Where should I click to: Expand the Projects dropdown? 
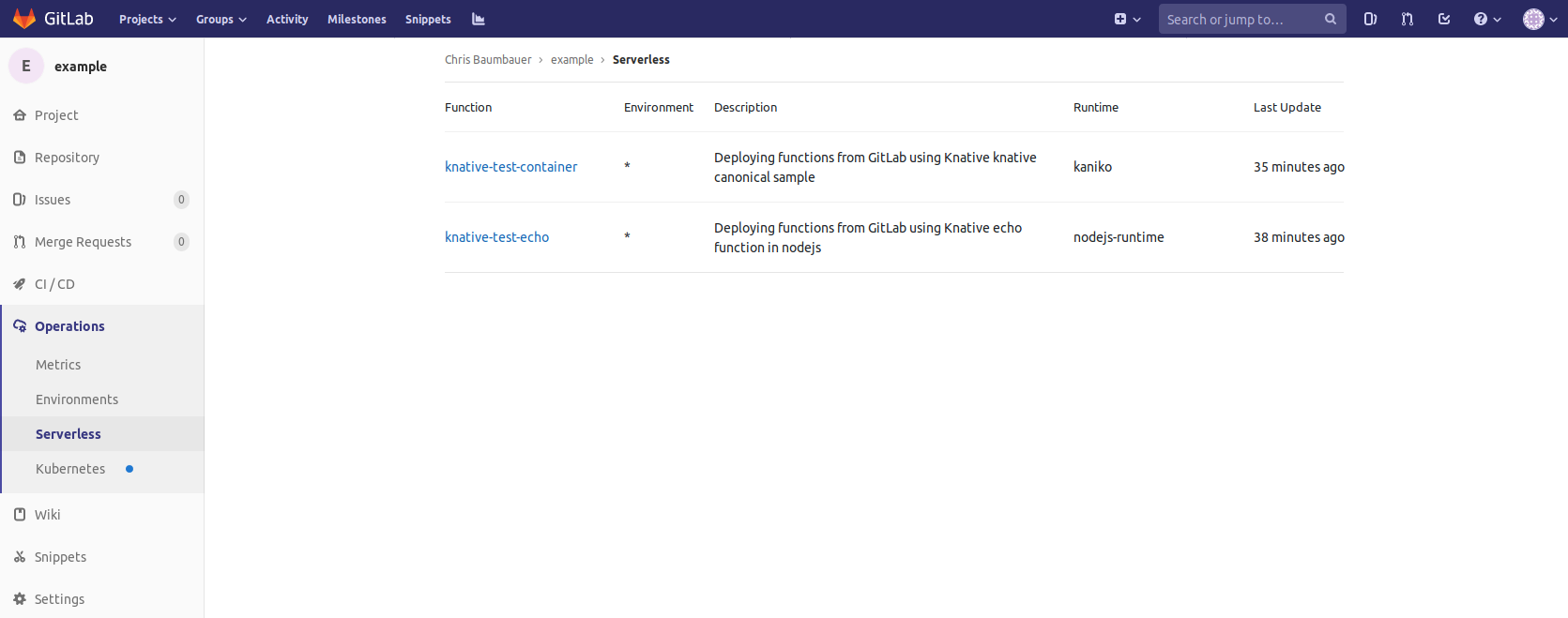click(147, 19)
